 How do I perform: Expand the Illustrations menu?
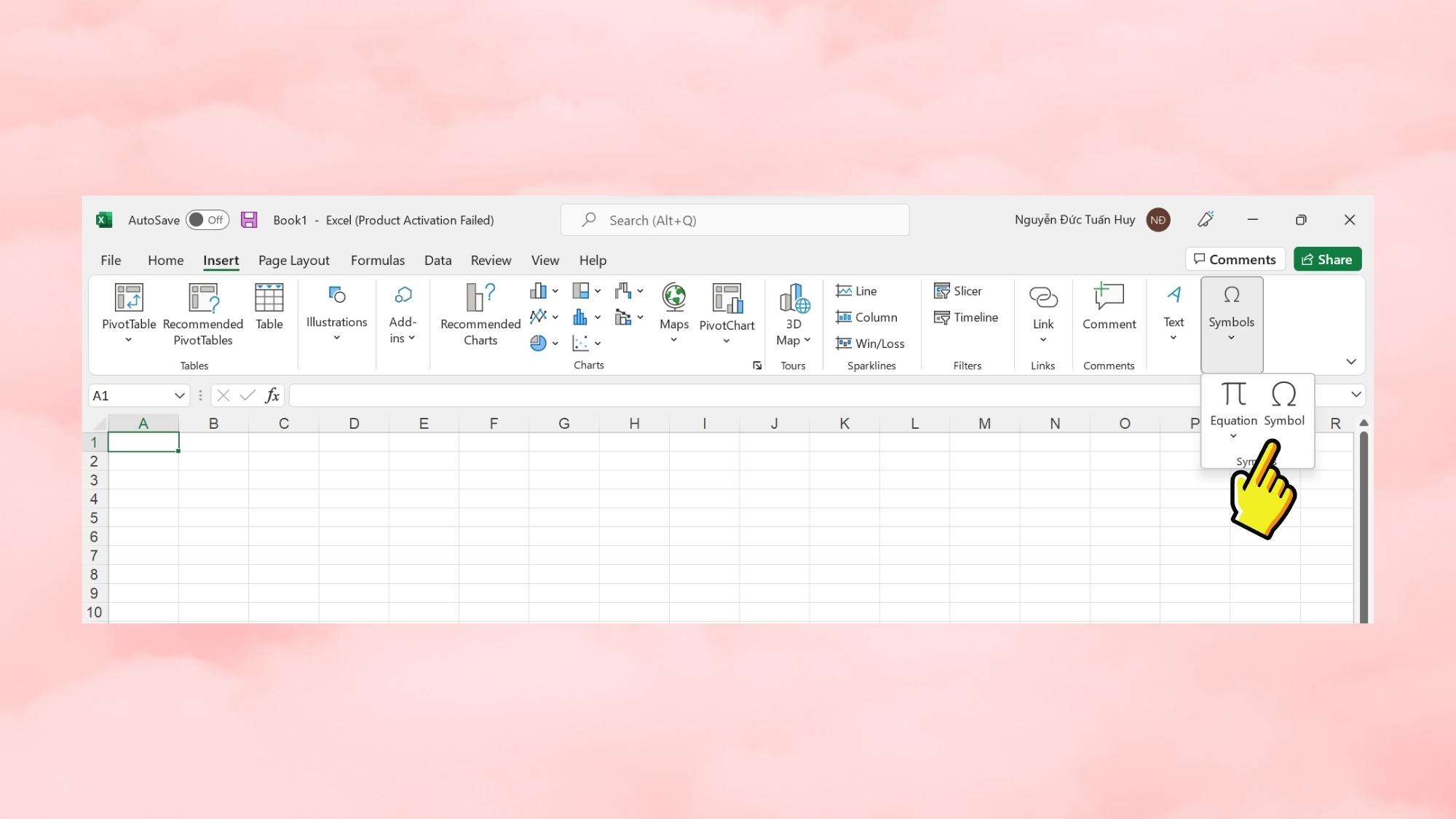pos(336,313)
